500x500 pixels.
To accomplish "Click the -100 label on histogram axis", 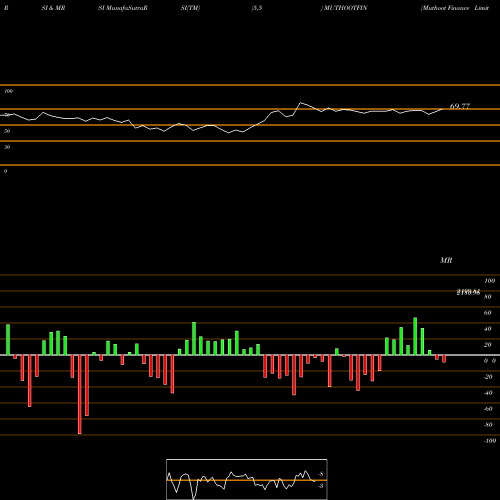I will (490, 441).
